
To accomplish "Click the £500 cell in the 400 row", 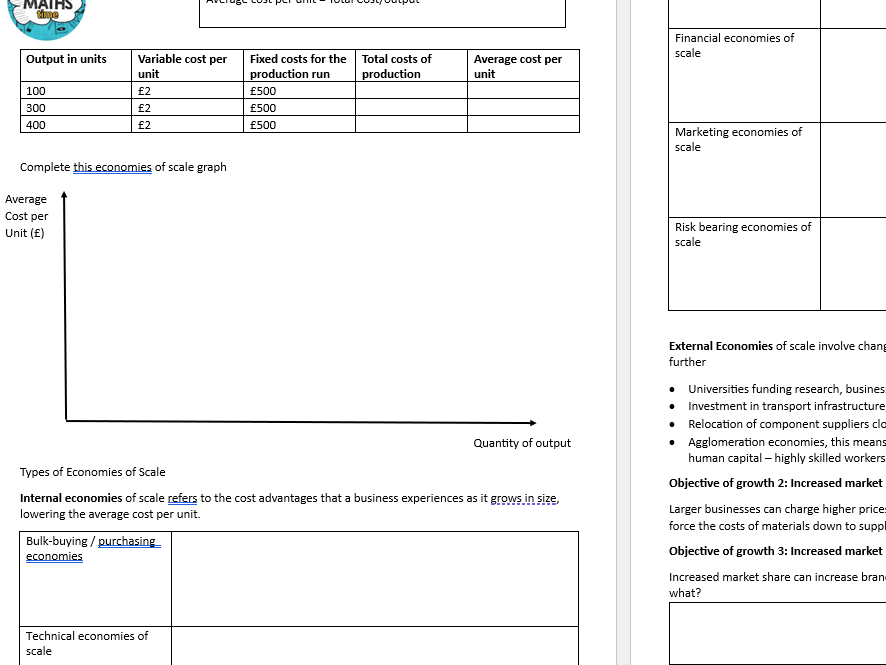I will click(299, 124).
